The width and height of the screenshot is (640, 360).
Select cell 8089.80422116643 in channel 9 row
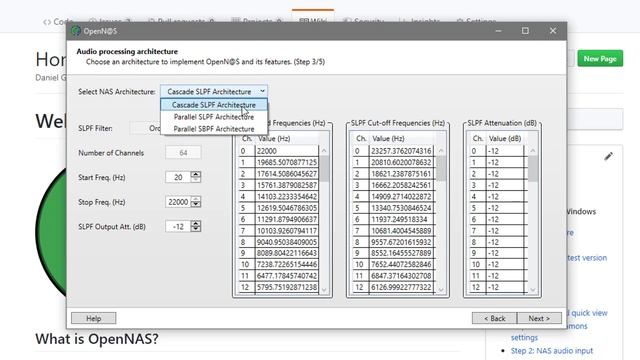[x=287, y=253]
